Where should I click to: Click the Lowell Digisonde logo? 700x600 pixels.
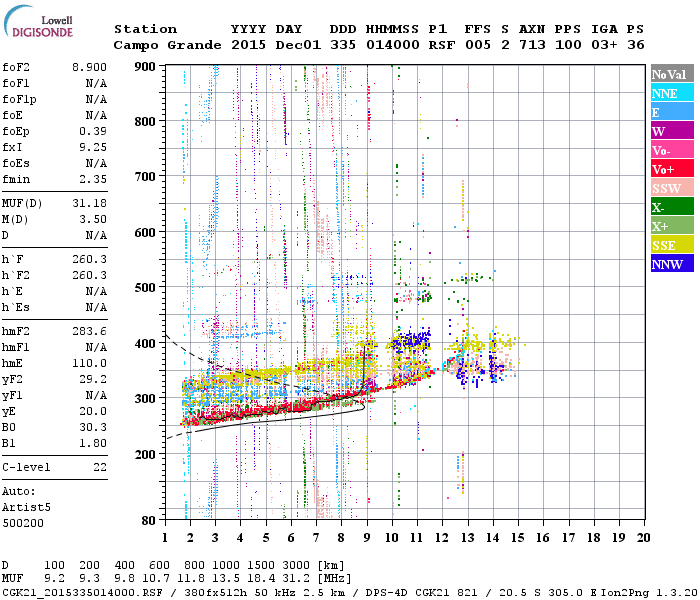(39, 22)
